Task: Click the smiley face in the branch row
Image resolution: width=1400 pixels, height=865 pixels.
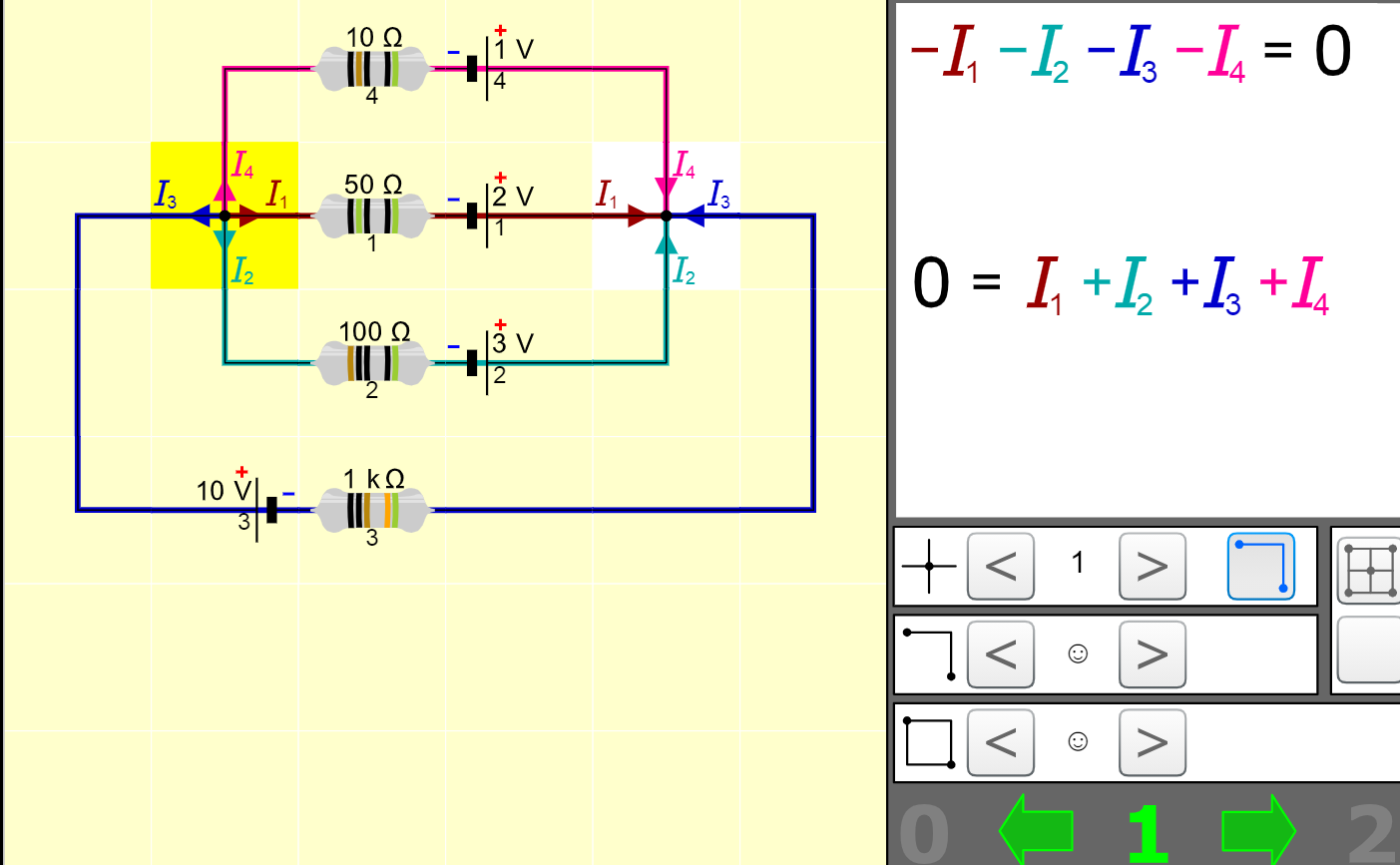Action: click(1078, 653)
